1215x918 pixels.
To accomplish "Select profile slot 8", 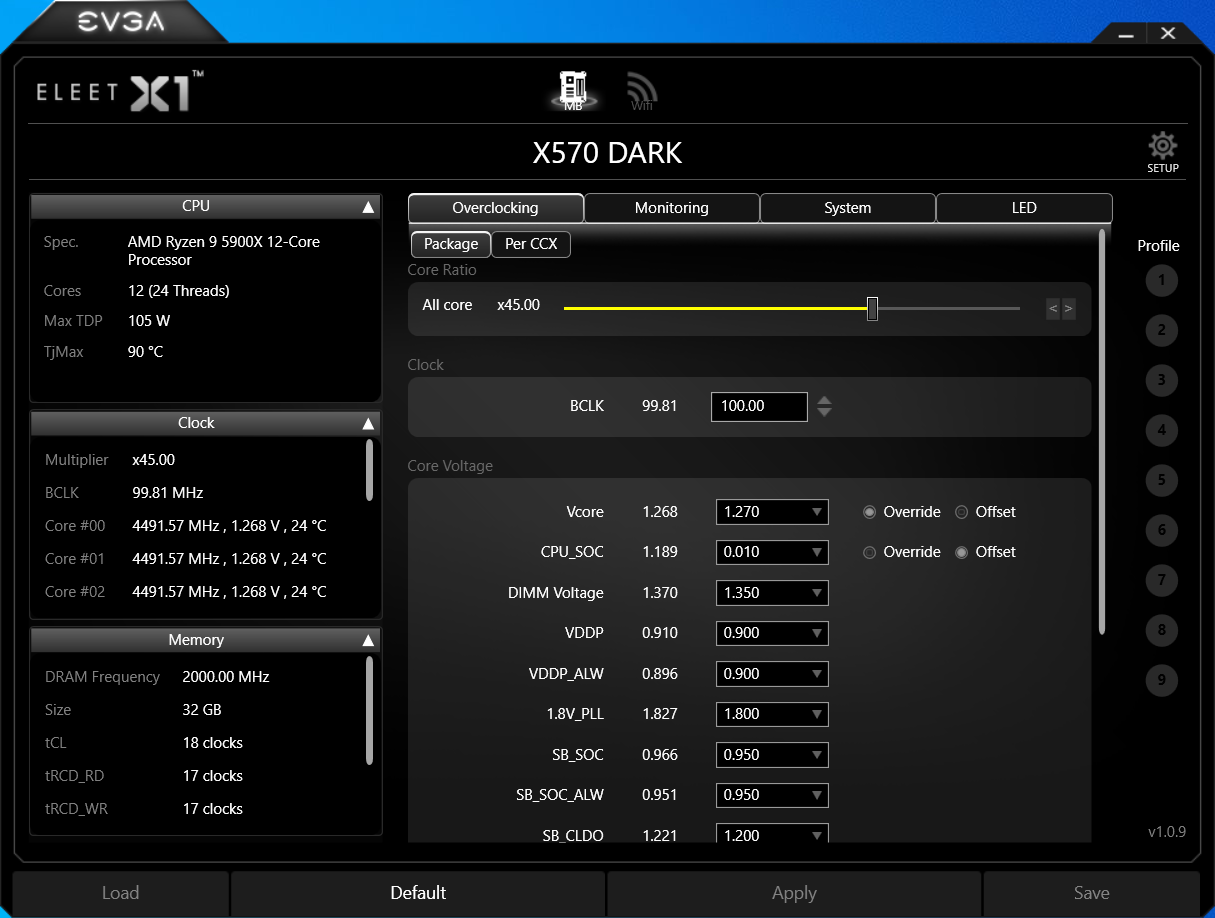I will point(1161,630).
